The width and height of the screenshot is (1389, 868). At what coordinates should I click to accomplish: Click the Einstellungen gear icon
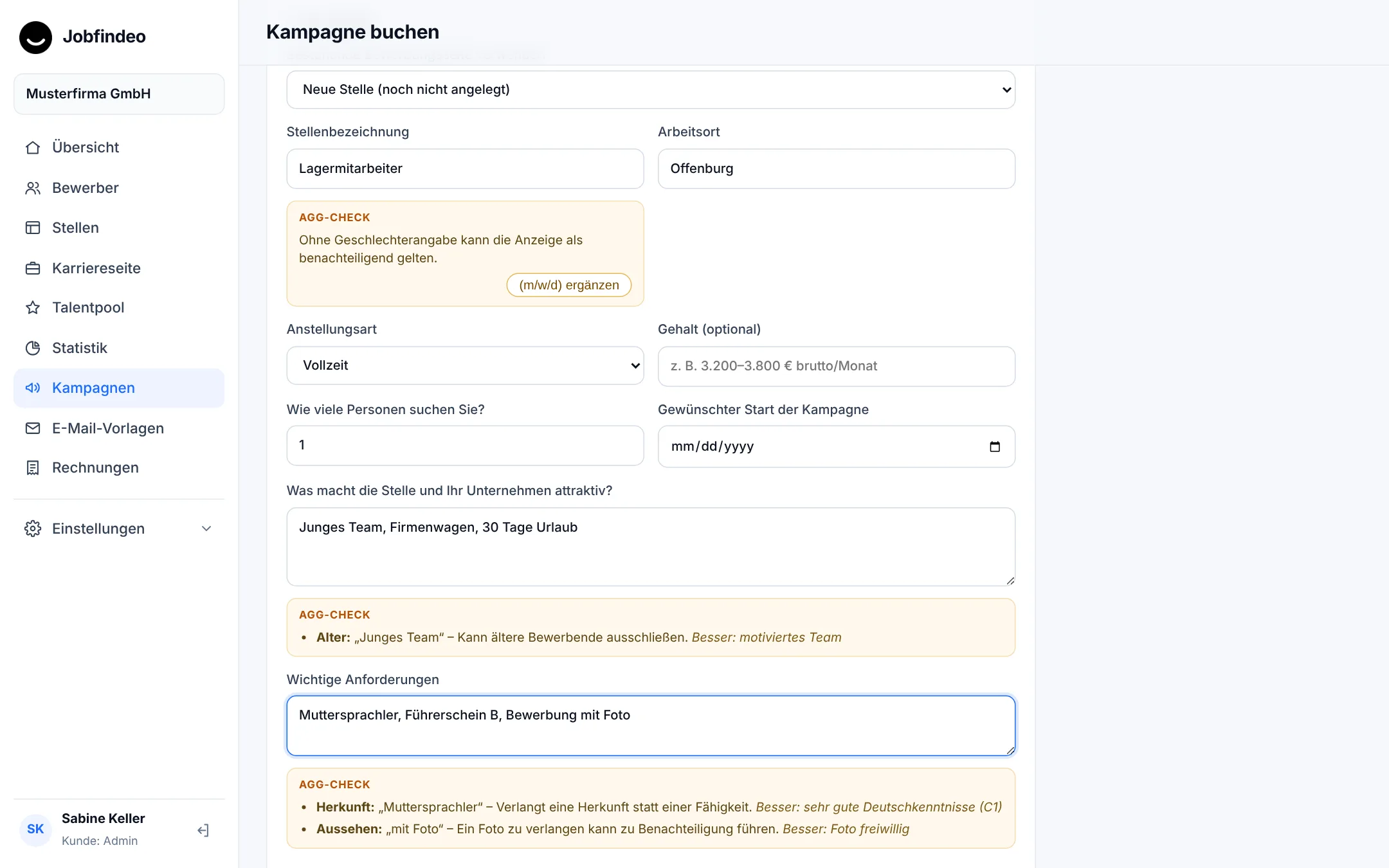click(33, 529)
